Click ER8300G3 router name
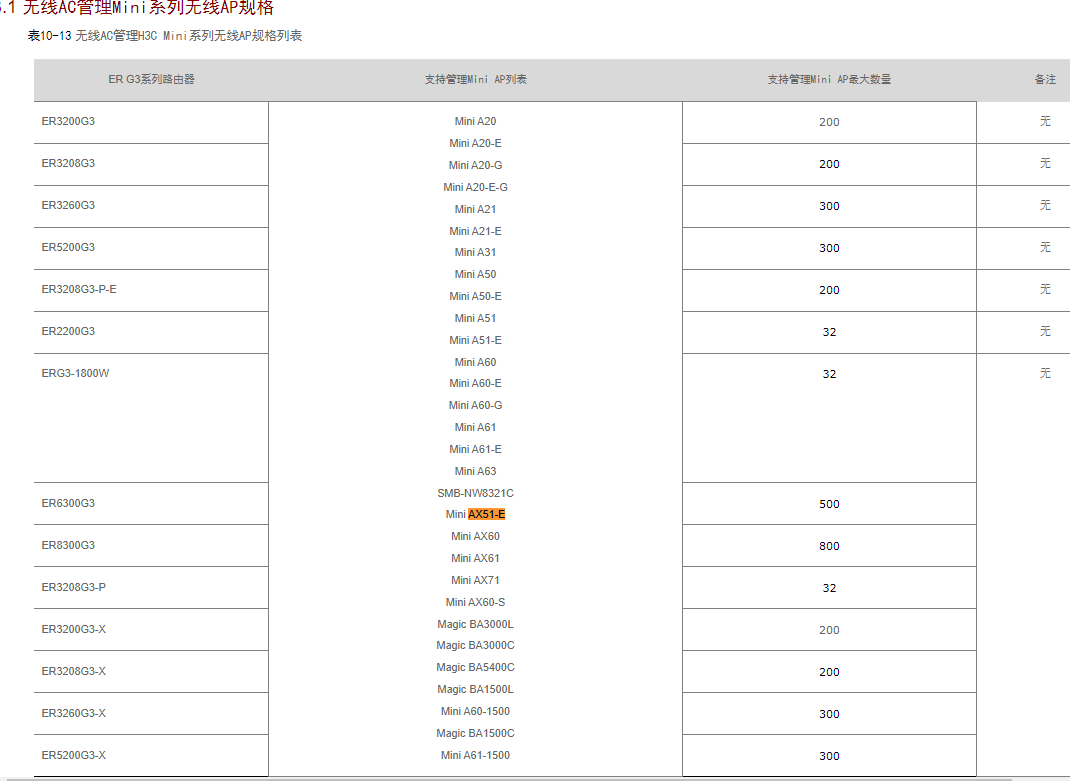Viewport: 1090px width, 781px height. point(68,545)
